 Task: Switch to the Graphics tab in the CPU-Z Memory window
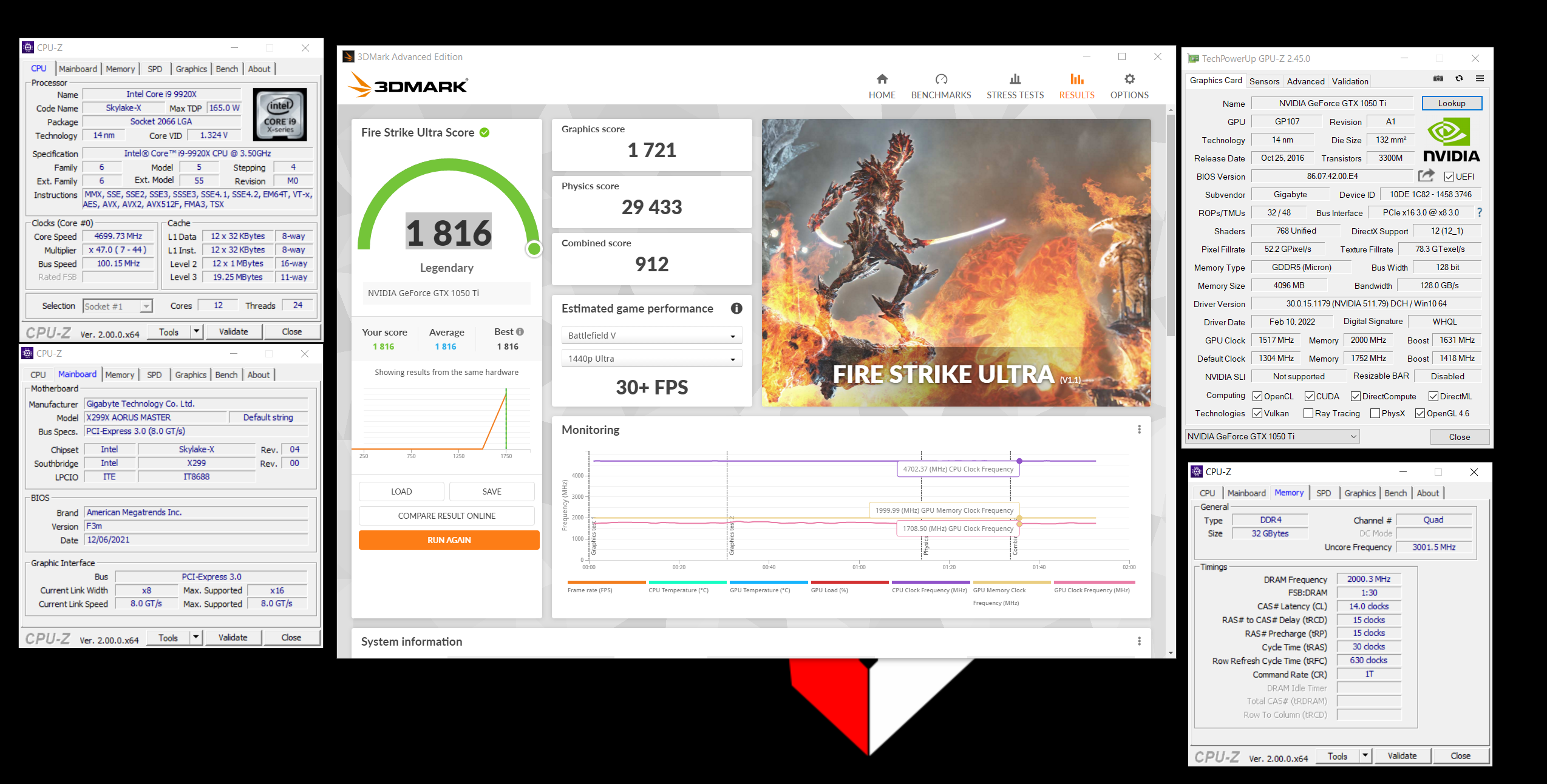1359,493
